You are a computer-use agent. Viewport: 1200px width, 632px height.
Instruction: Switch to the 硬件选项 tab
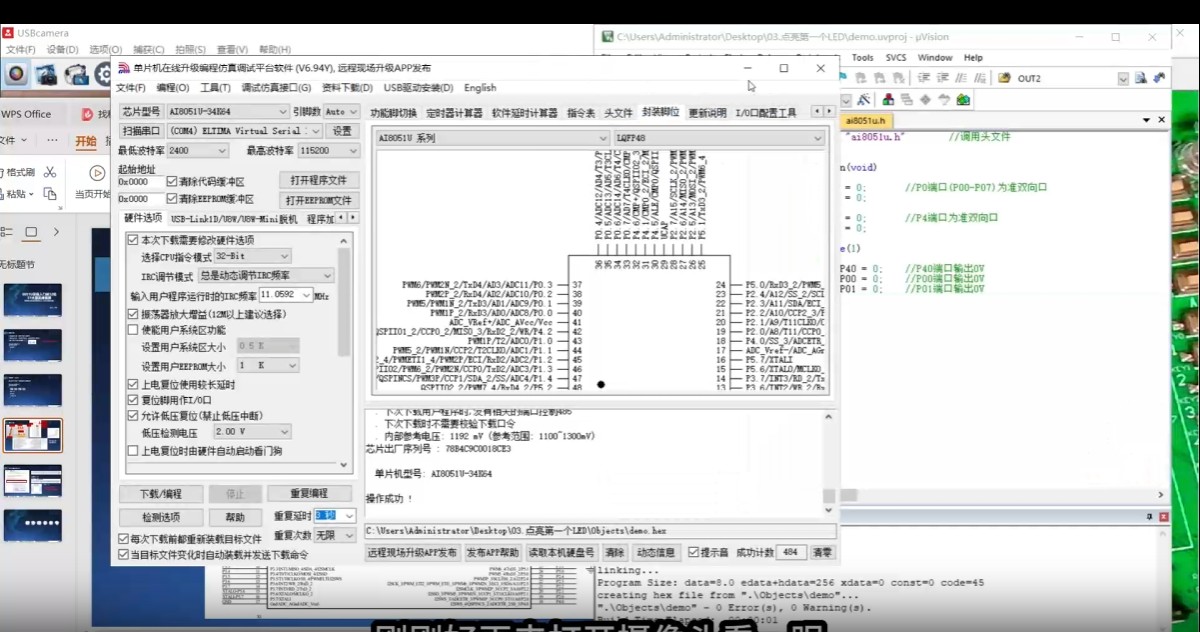click(x=142, y=218)
